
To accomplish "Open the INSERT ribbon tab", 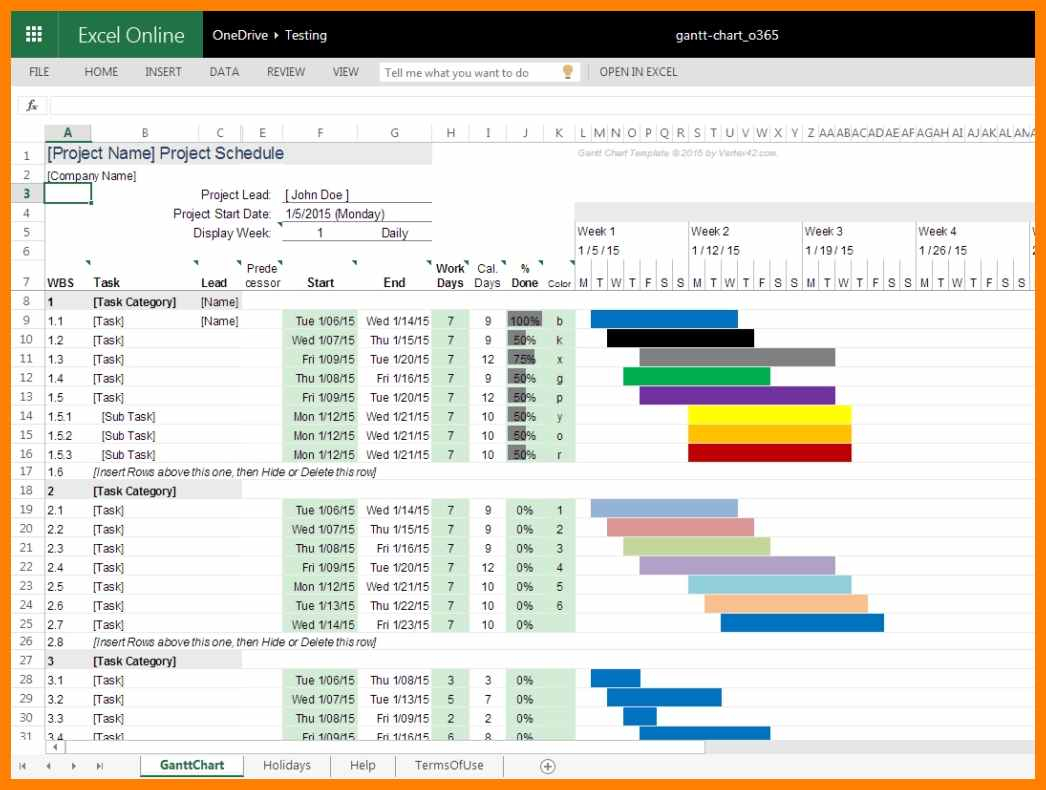I will pos(163,71).
